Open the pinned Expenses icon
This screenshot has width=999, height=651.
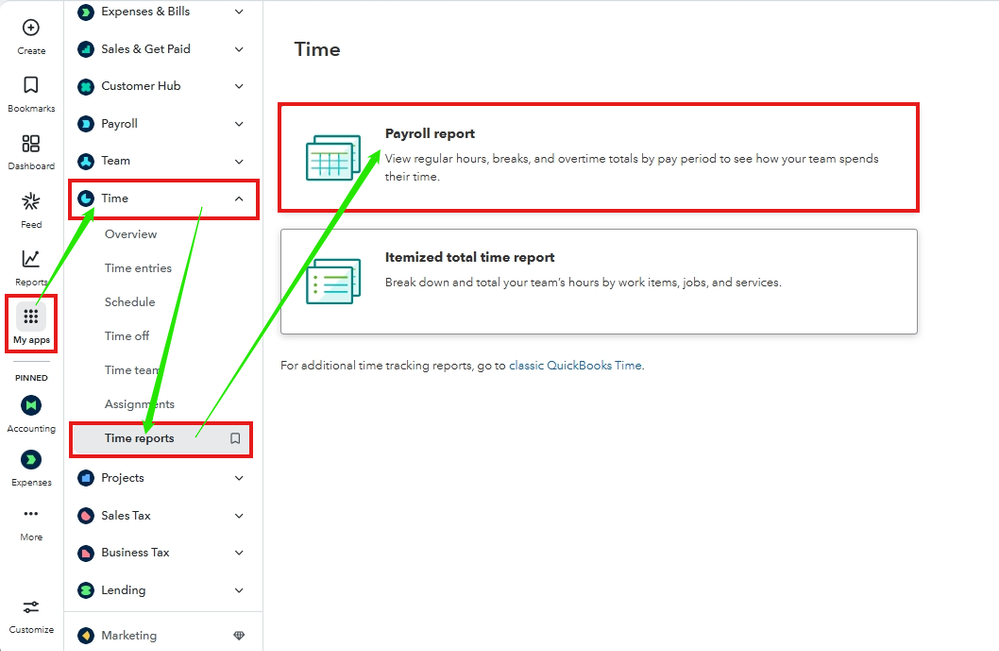(31, 459)
